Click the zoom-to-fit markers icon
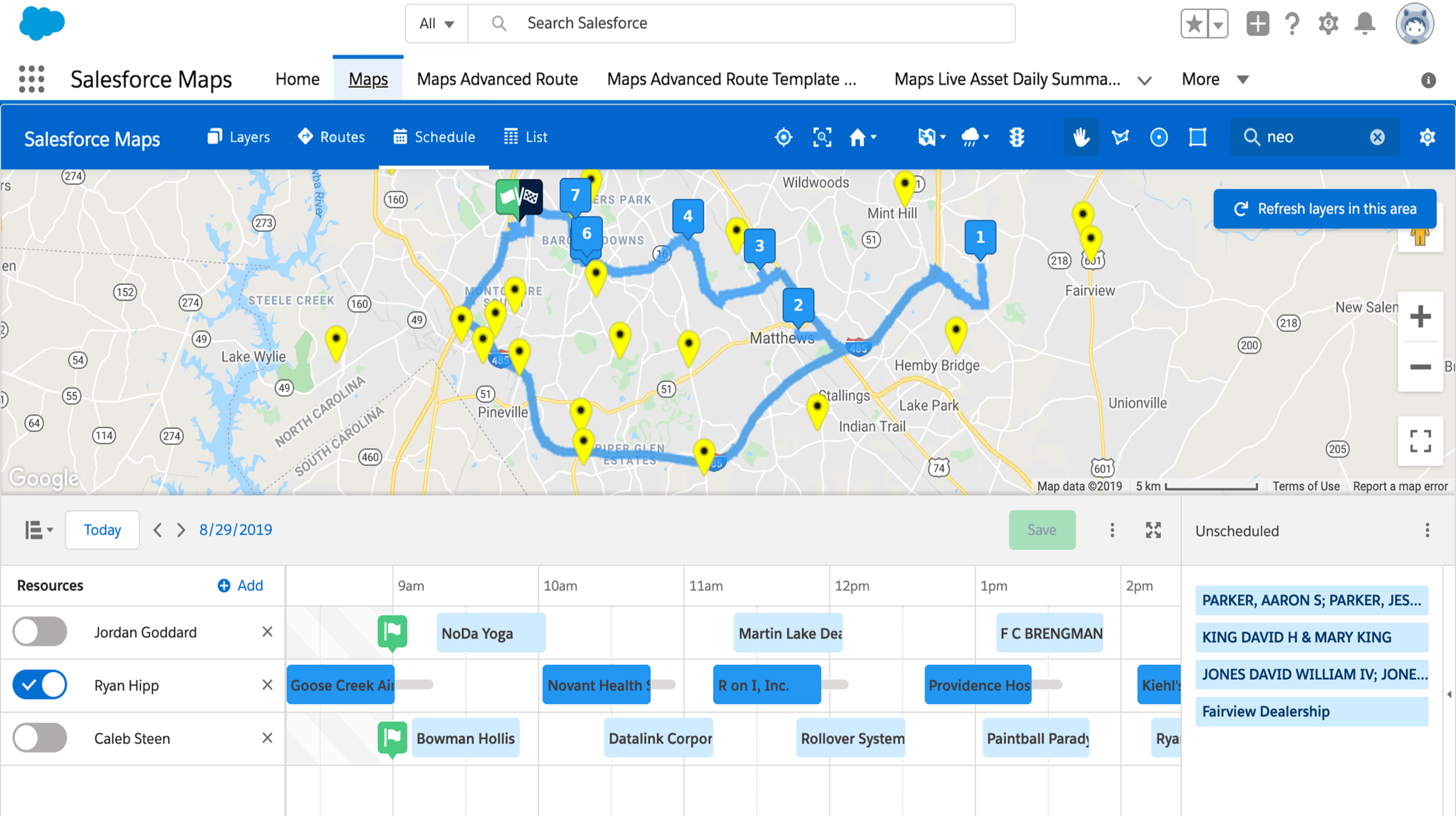1456x816 pixels. (822, 137)
